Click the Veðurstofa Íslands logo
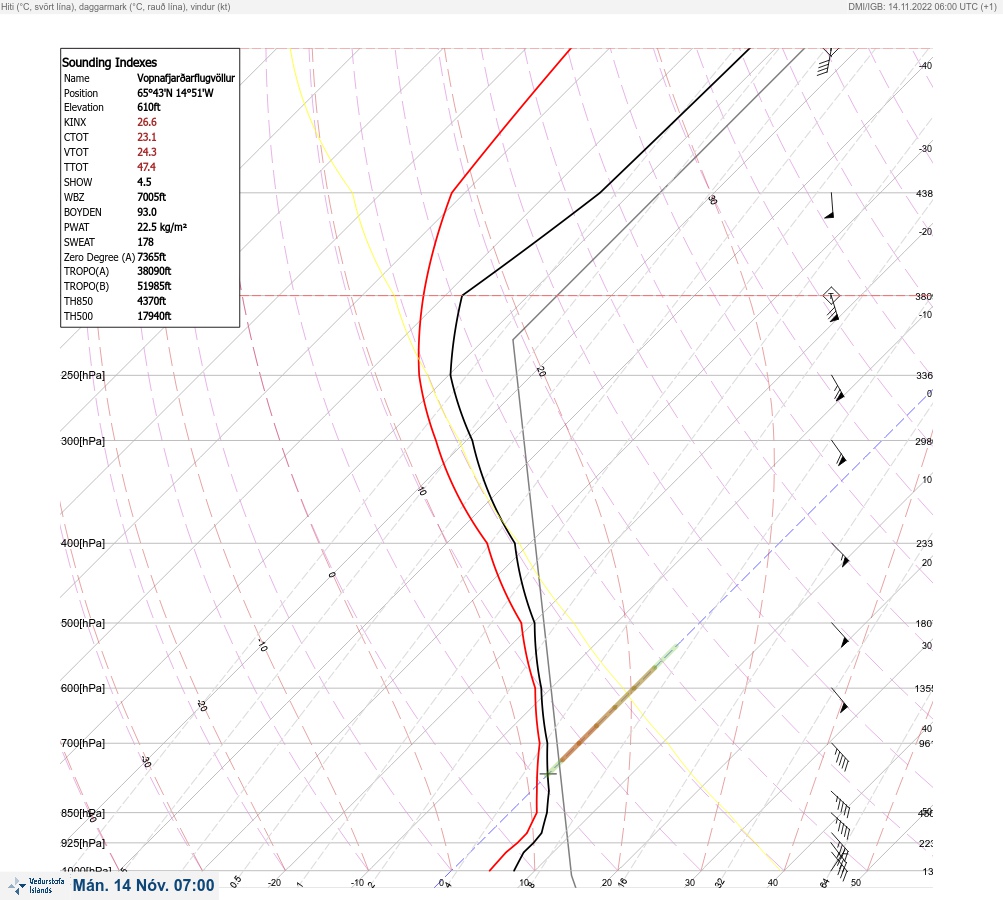Image resolution: width=1003 pixels, height=900 pixels. pos(36,886)
